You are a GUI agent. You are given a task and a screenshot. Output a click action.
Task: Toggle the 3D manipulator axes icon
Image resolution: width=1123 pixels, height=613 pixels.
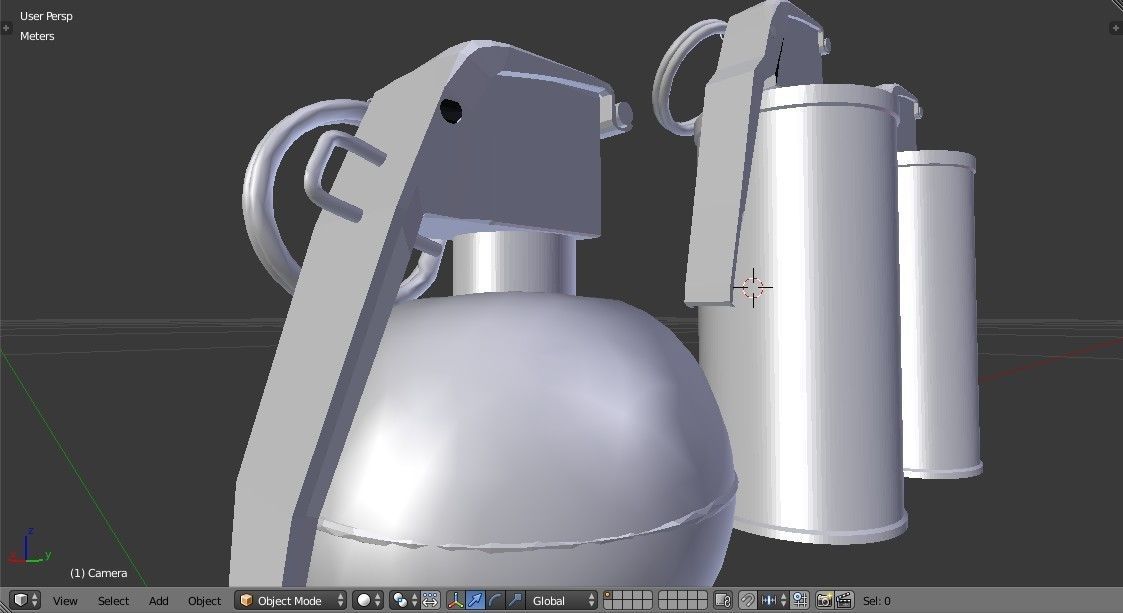click(x=456, y=600)
